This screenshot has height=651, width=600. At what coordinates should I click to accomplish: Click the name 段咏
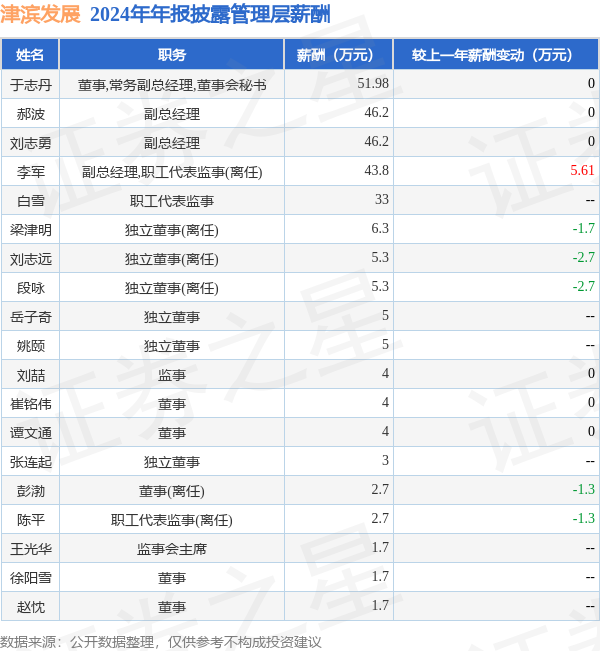point(31,288)
